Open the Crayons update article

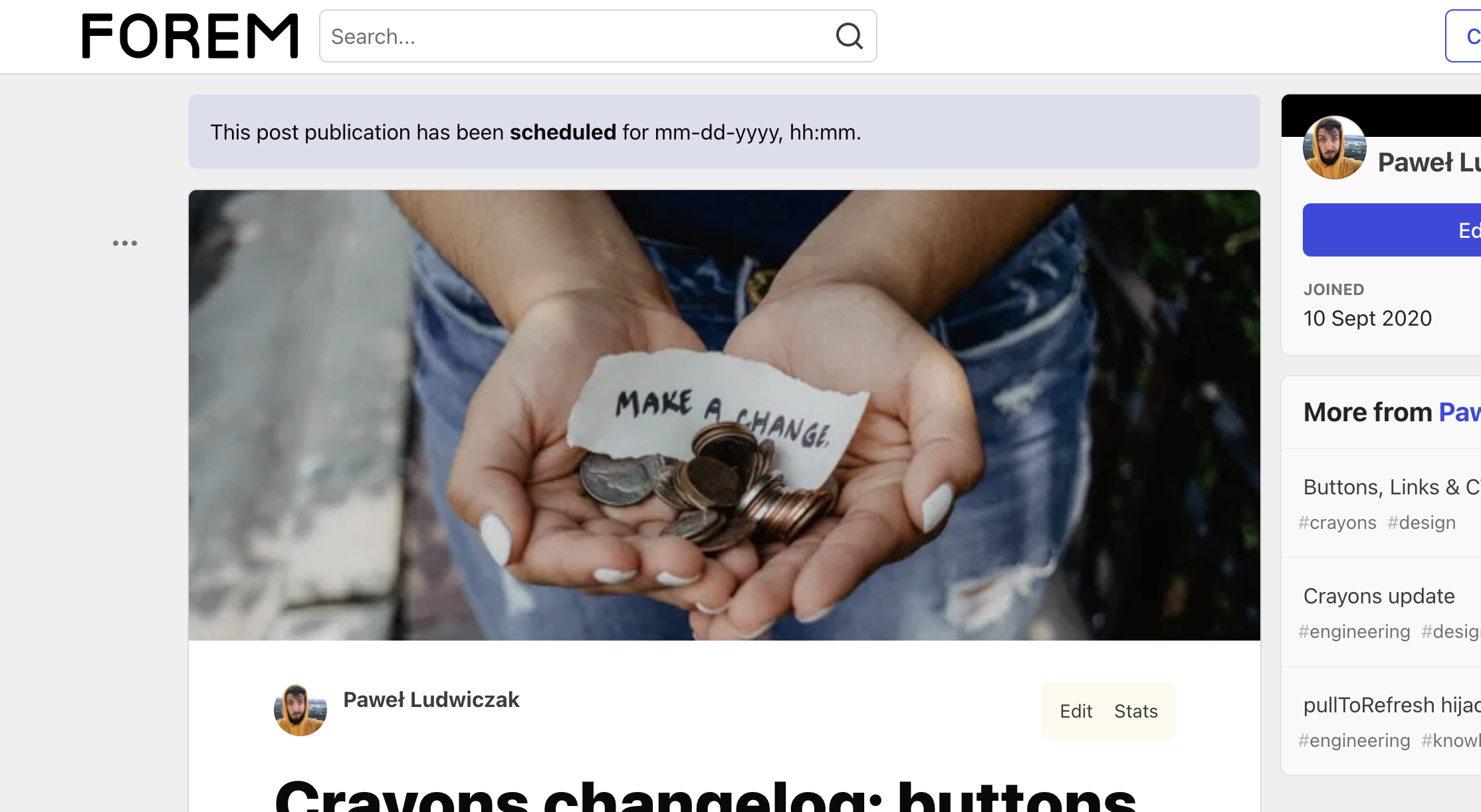[x=1379, y=596]
